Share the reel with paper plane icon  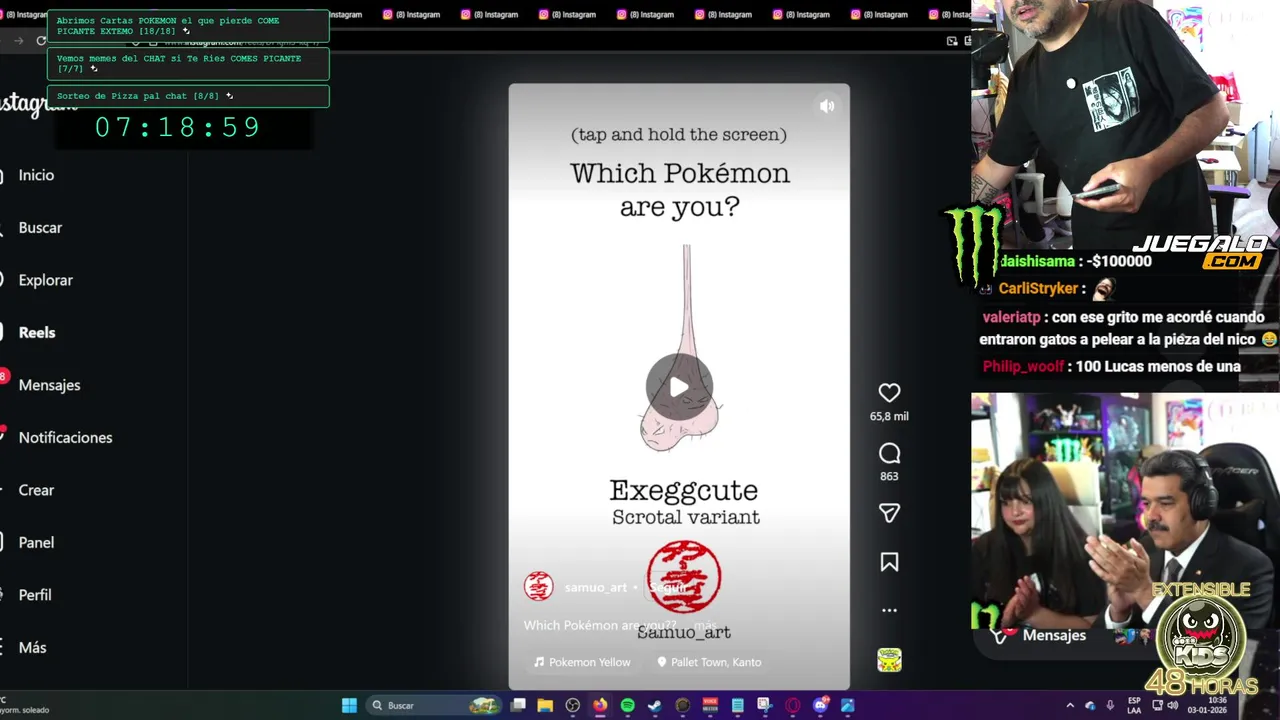(x=889, y=513)
